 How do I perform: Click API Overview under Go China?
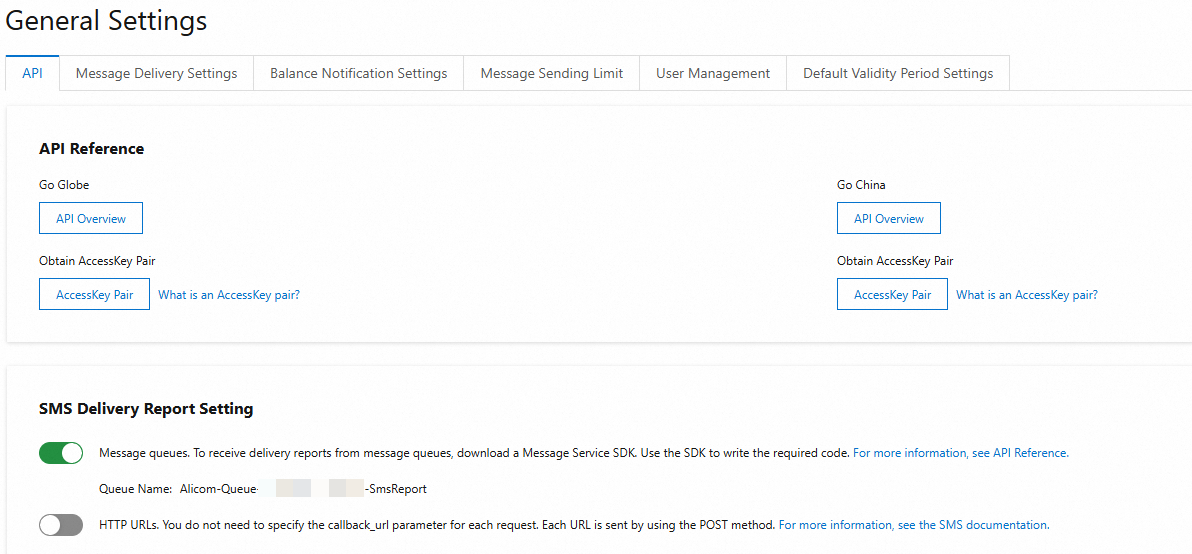point(889,218)
